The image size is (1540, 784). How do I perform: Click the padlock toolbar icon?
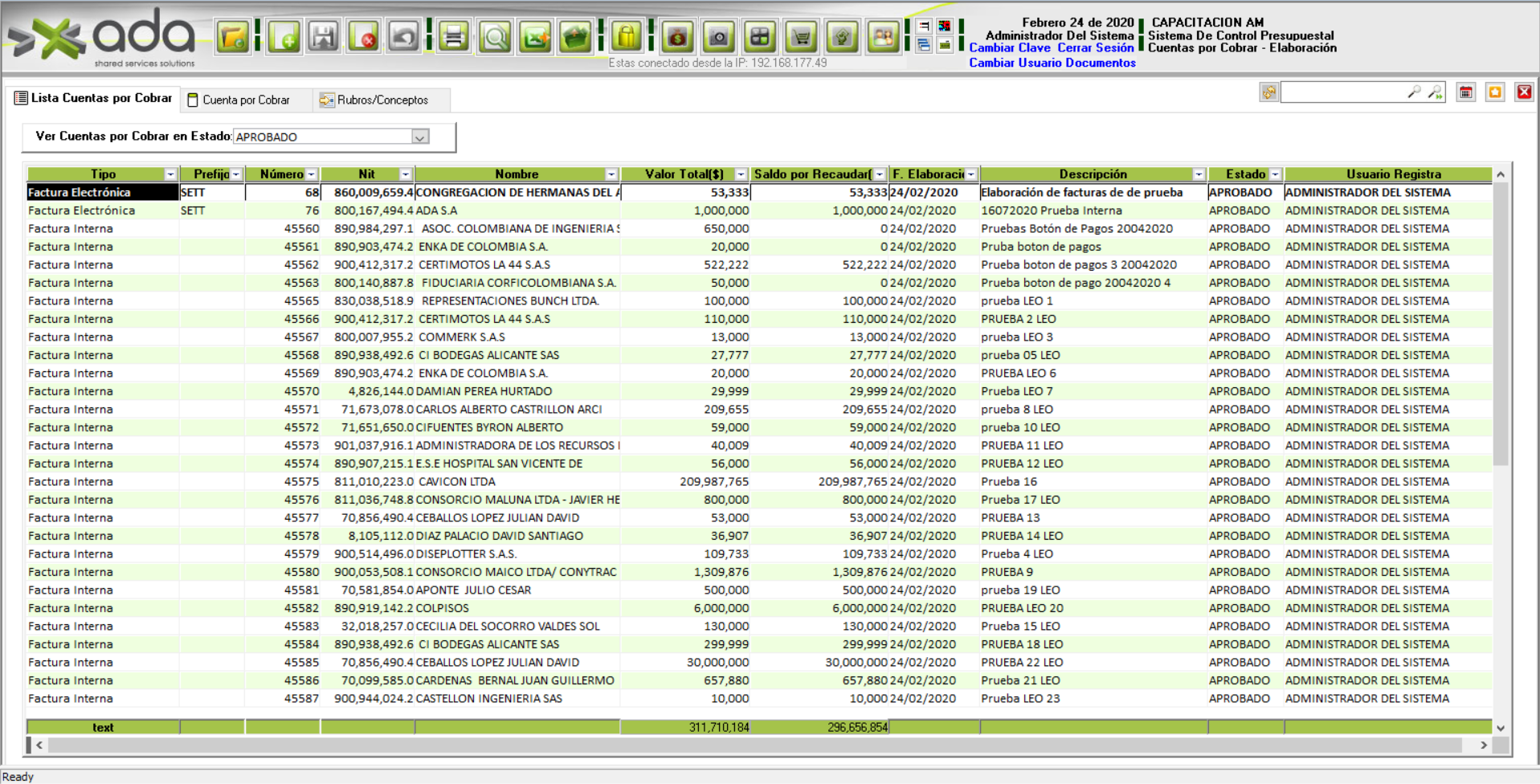pos(626,37)
